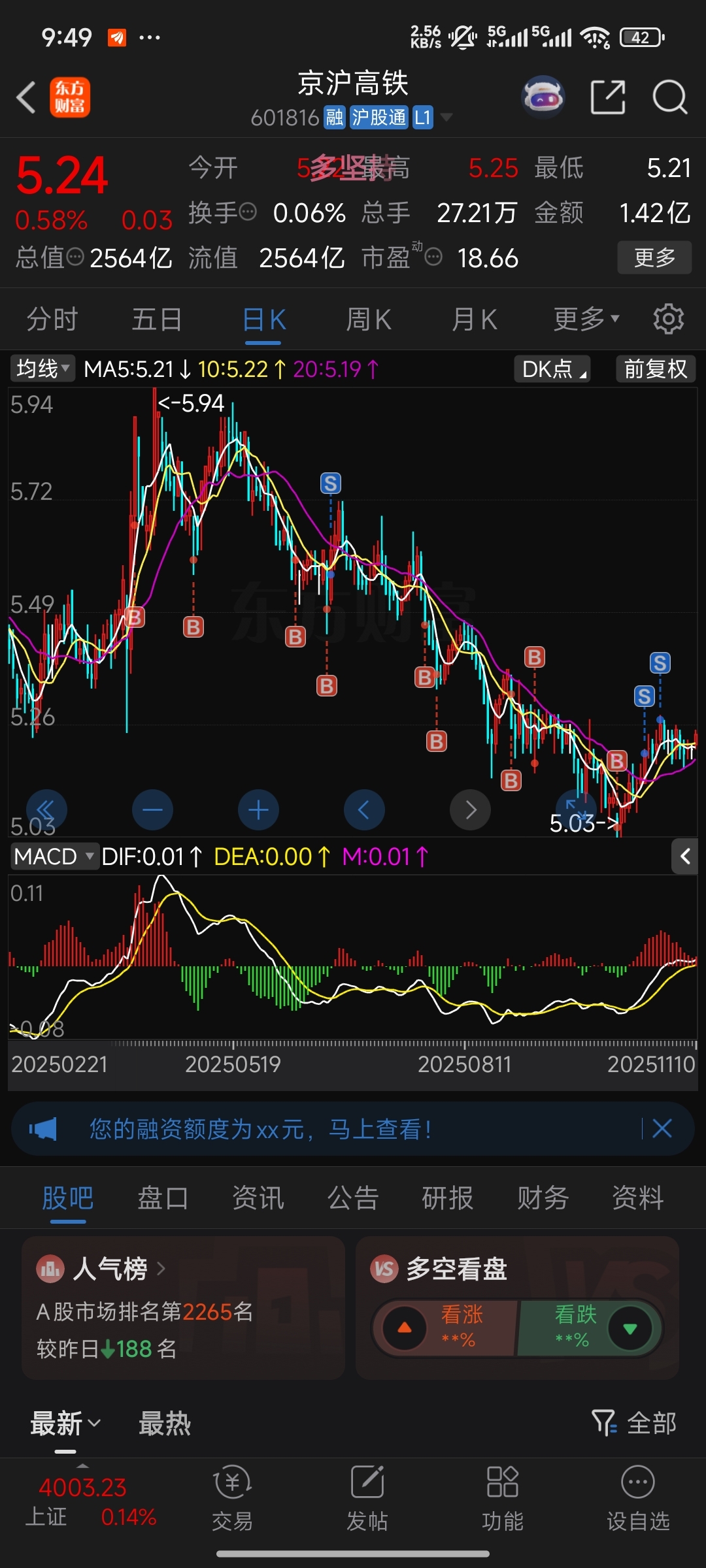Open chart settings gear icon
This screenshot has width=706, height=1568.
[x=668, y=319]
